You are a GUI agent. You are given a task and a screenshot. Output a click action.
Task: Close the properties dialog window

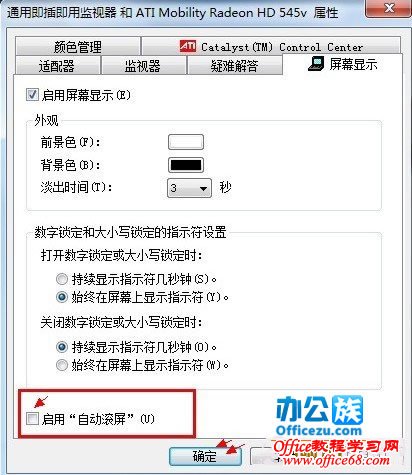(388, 8)
